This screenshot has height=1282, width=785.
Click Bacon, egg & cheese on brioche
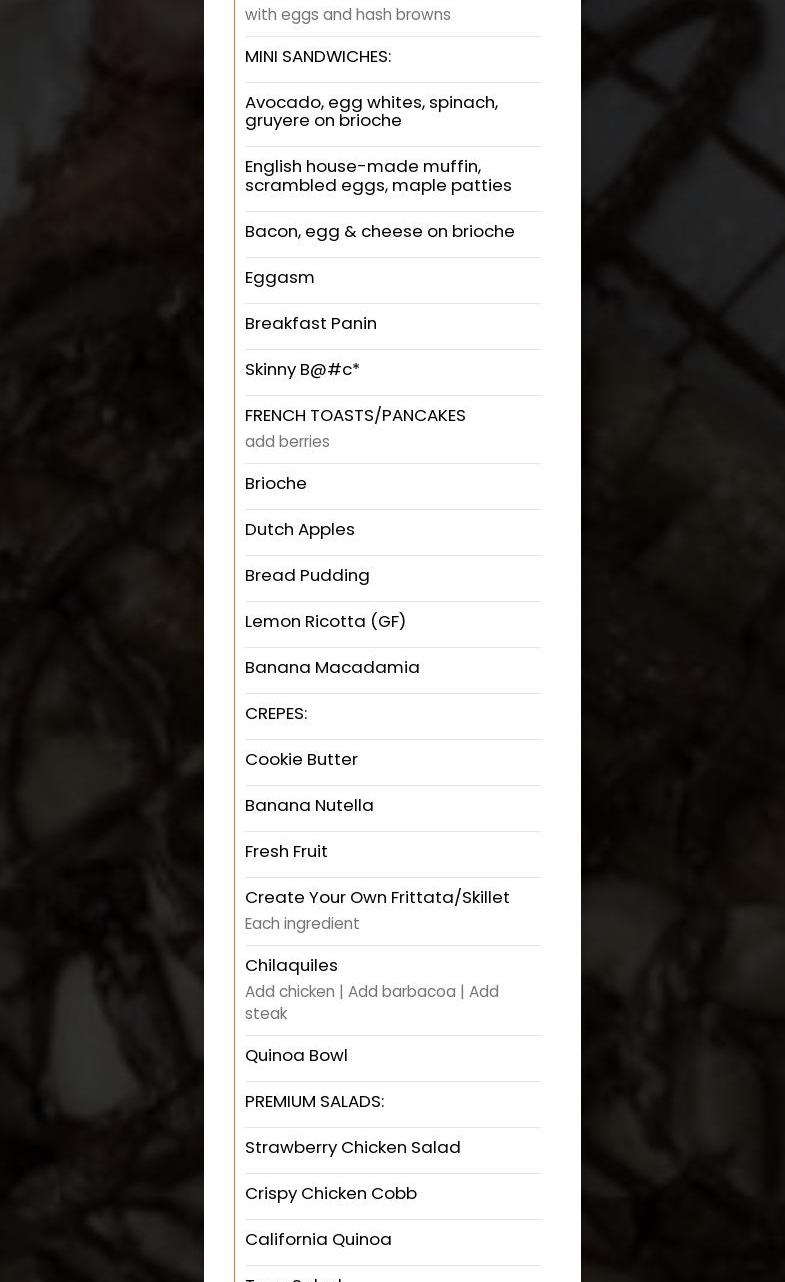380,232
